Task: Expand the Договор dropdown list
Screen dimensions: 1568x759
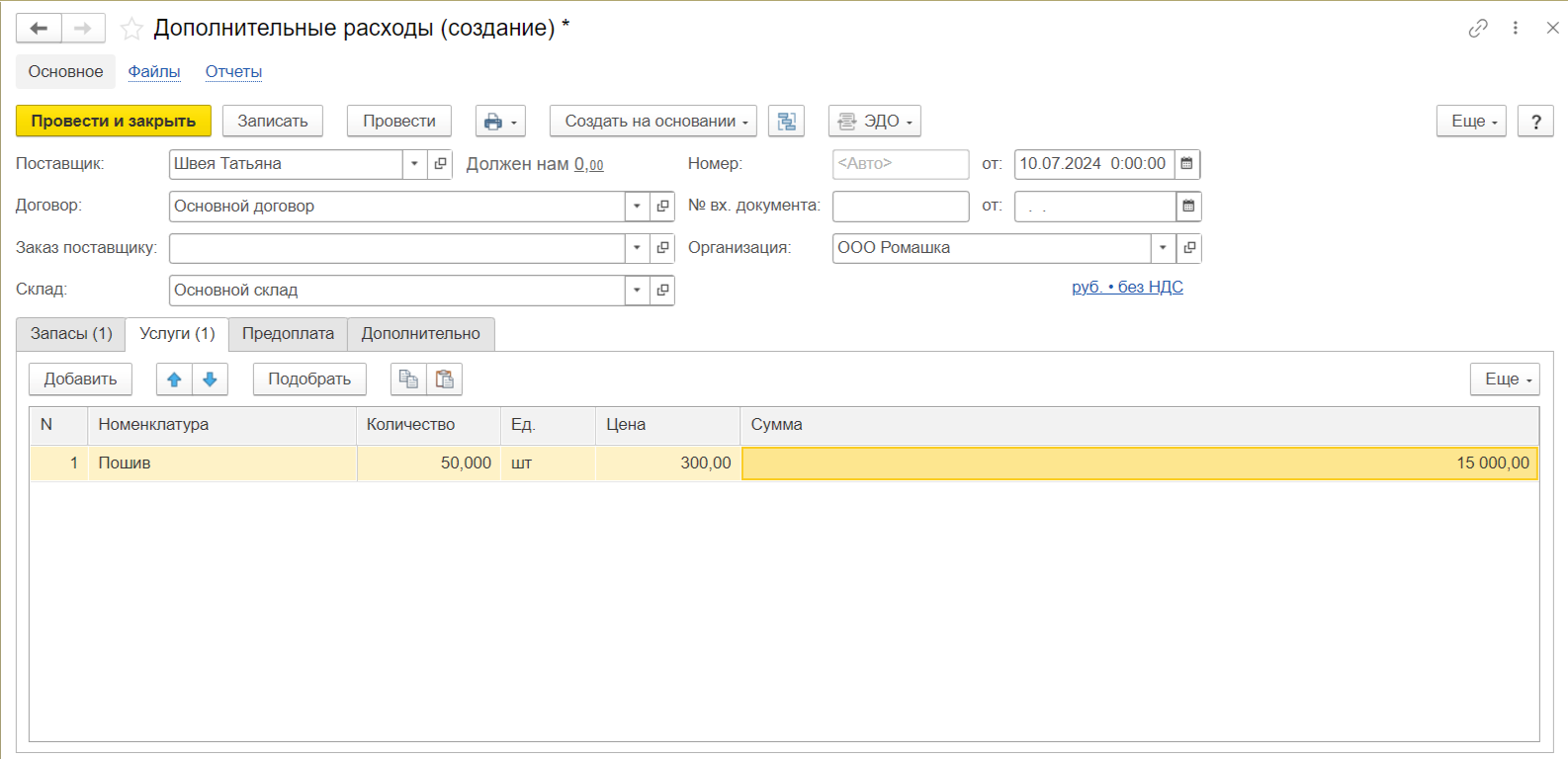Action: point(637,206)
